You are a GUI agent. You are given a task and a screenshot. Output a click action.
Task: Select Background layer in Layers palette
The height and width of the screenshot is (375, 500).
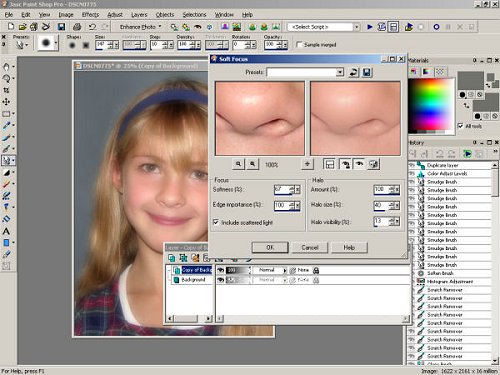[193, 280]
